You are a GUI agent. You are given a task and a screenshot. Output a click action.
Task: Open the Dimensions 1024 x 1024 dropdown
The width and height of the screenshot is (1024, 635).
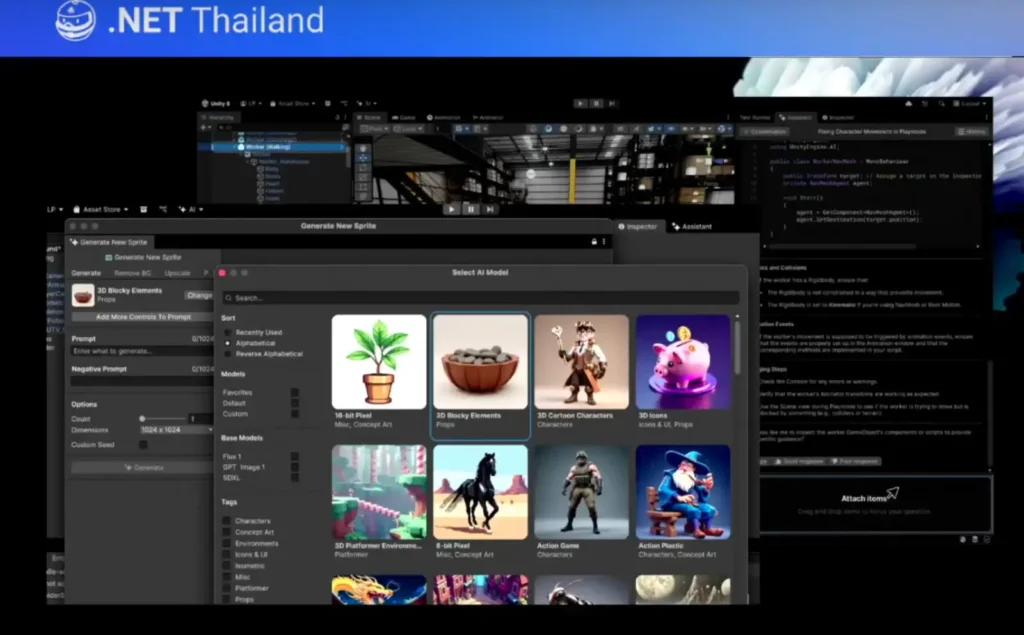tap(178, 430)
